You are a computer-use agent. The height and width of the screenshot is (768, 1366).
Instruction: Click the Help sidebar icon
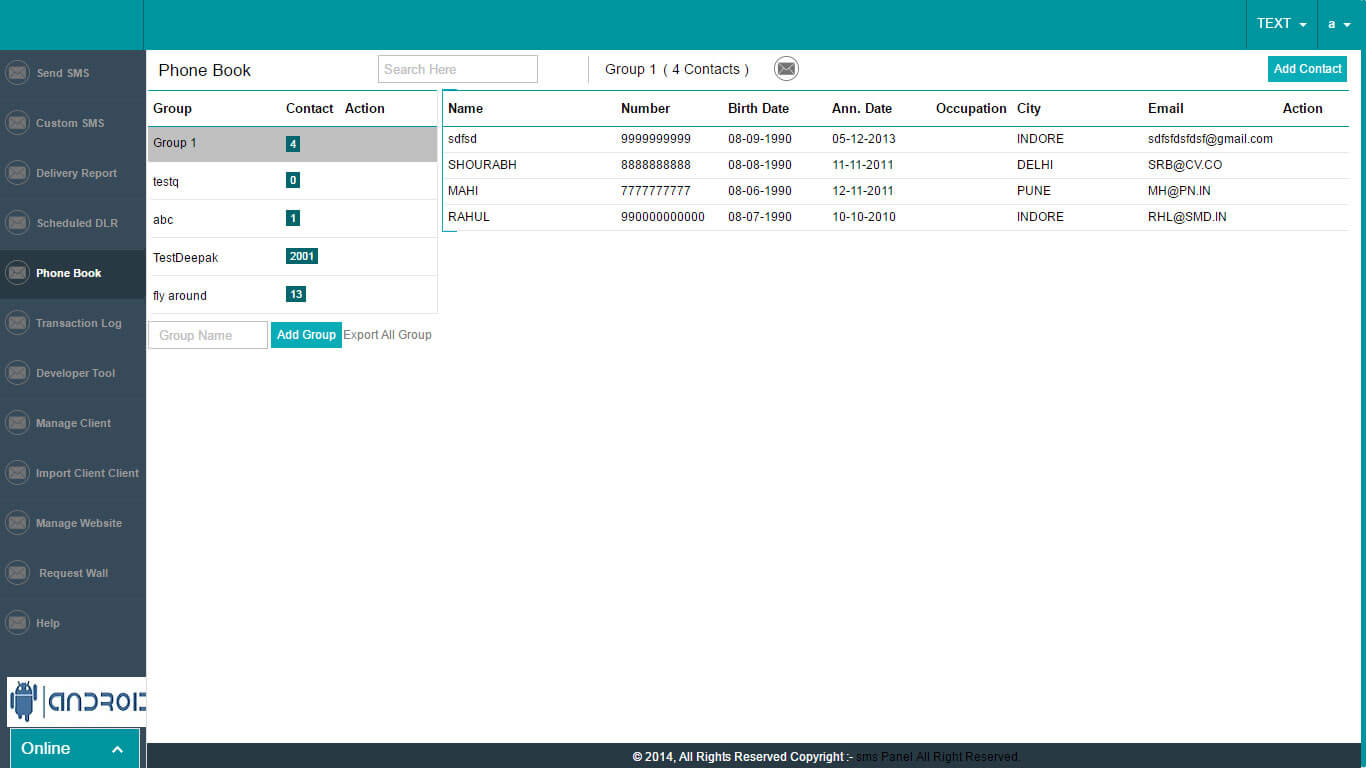pyautogui.click(x=17, y=623)
